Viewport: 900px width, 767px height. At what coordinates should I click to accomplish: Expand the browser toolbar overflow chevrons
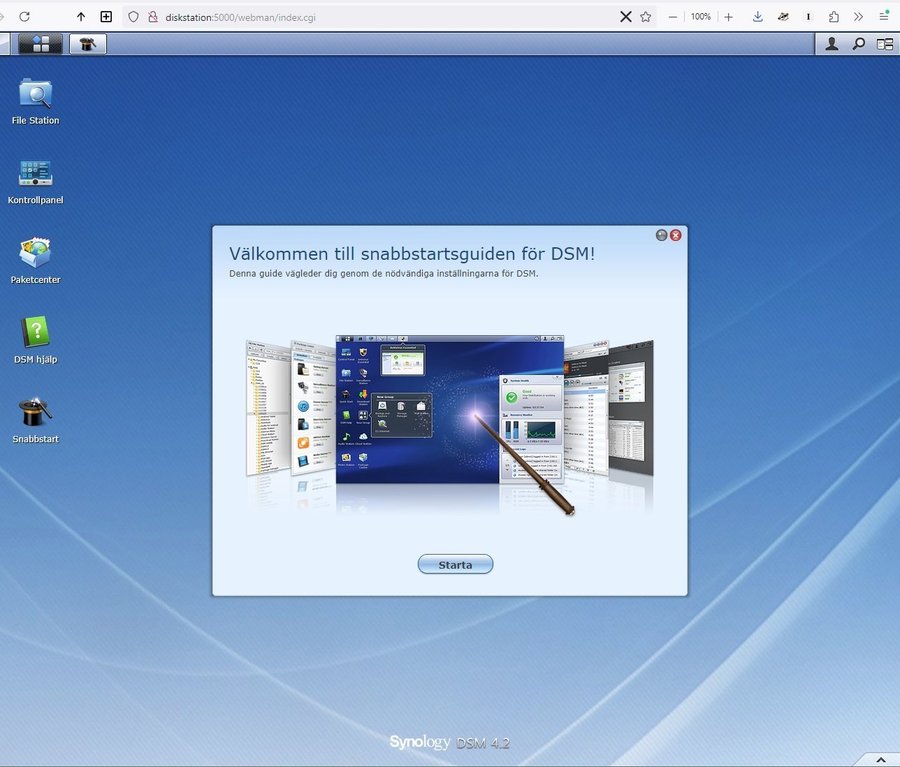pyautogui.click(x=858, y=17)
